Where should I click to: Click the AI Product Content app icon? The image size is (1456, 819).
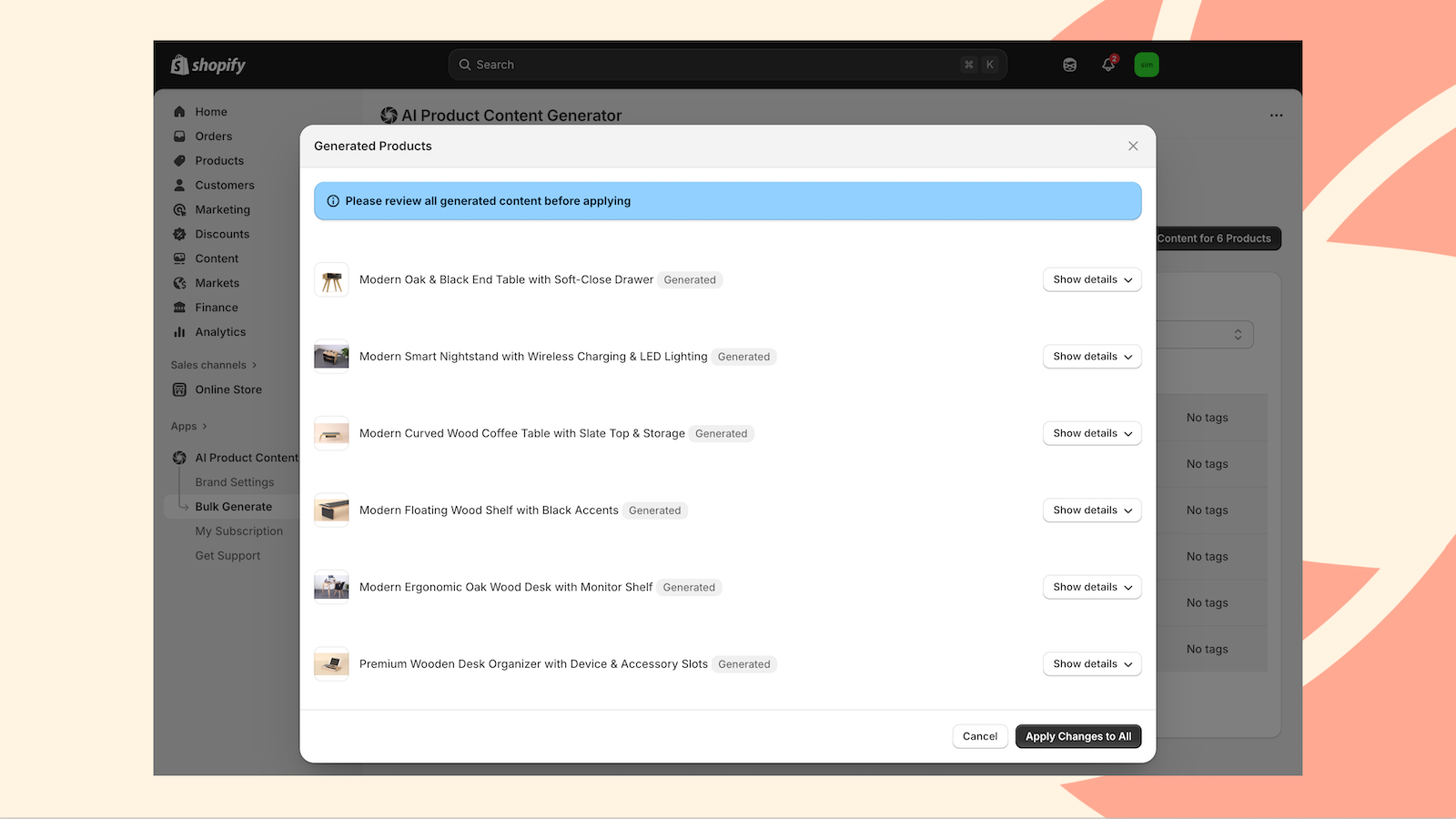(179, 457)
